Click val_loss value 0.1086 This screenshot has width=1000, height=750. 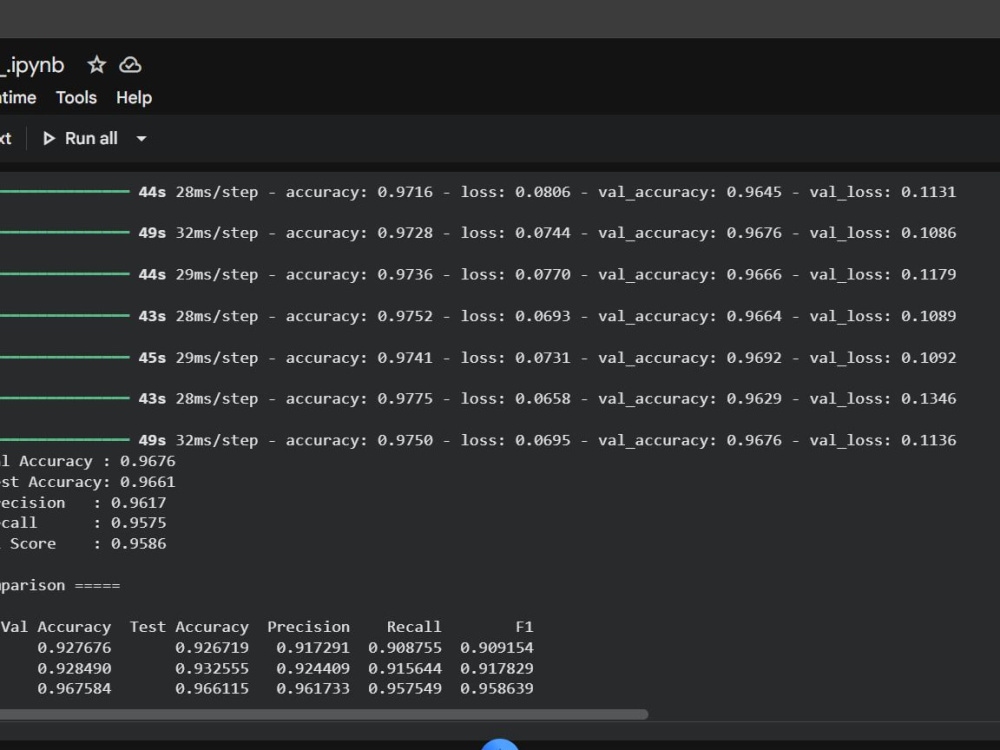[928, 233]
